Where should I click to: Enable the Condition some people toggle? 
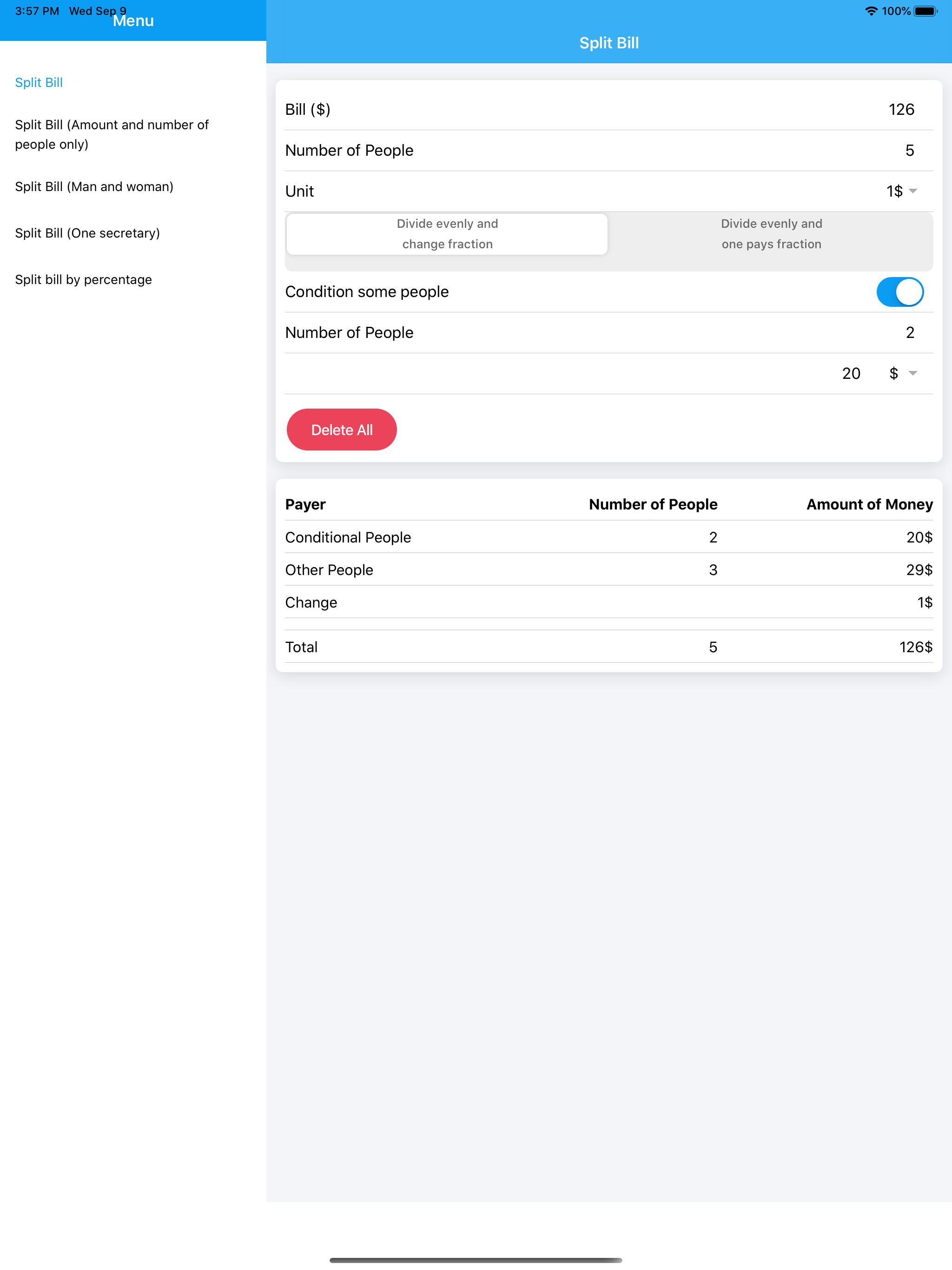pos(900,291)
